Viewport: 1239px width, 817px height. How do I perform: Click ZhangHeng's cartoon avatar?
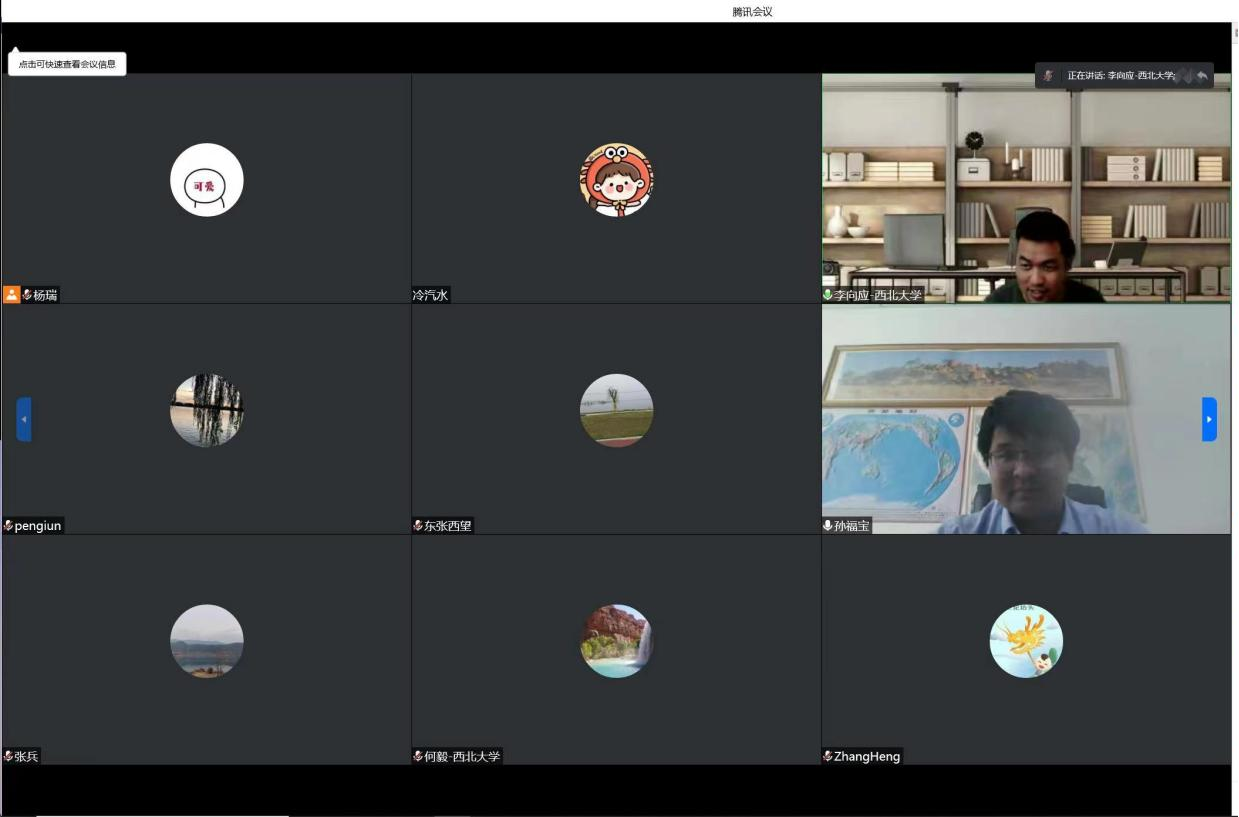point(1026,641)
